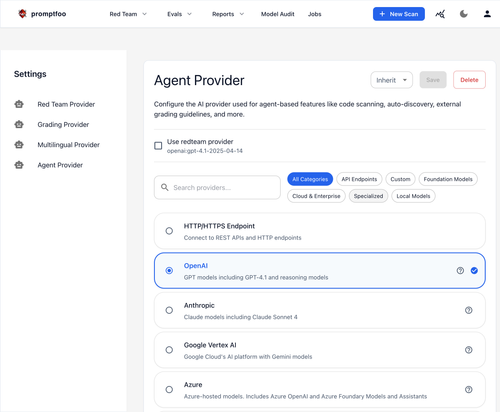Filter by Custom chip
The width and height of the screenshot is (500, 412).
(400, 179)
